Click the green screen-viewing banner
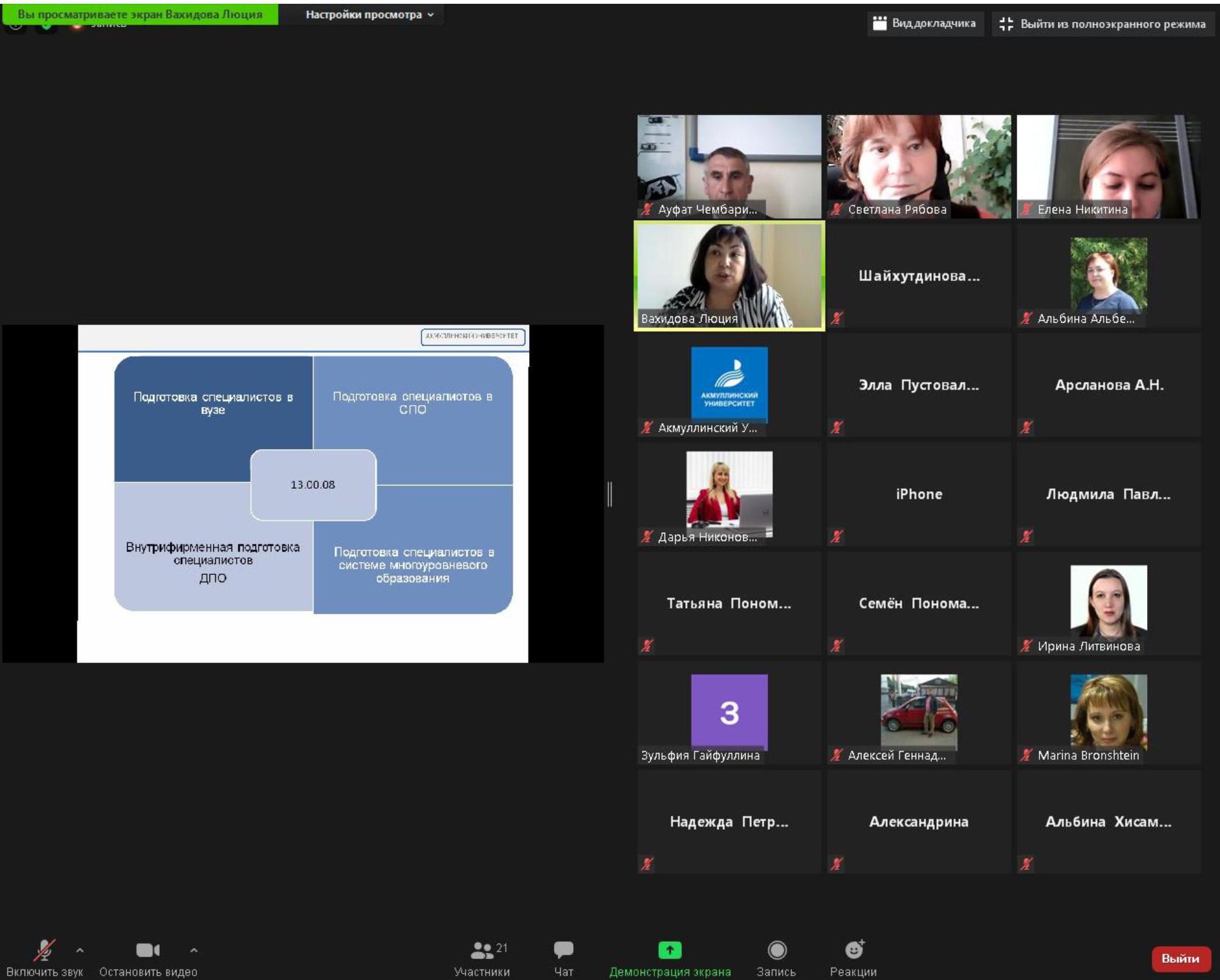1220x980 pixels. [x=140, y=14]
